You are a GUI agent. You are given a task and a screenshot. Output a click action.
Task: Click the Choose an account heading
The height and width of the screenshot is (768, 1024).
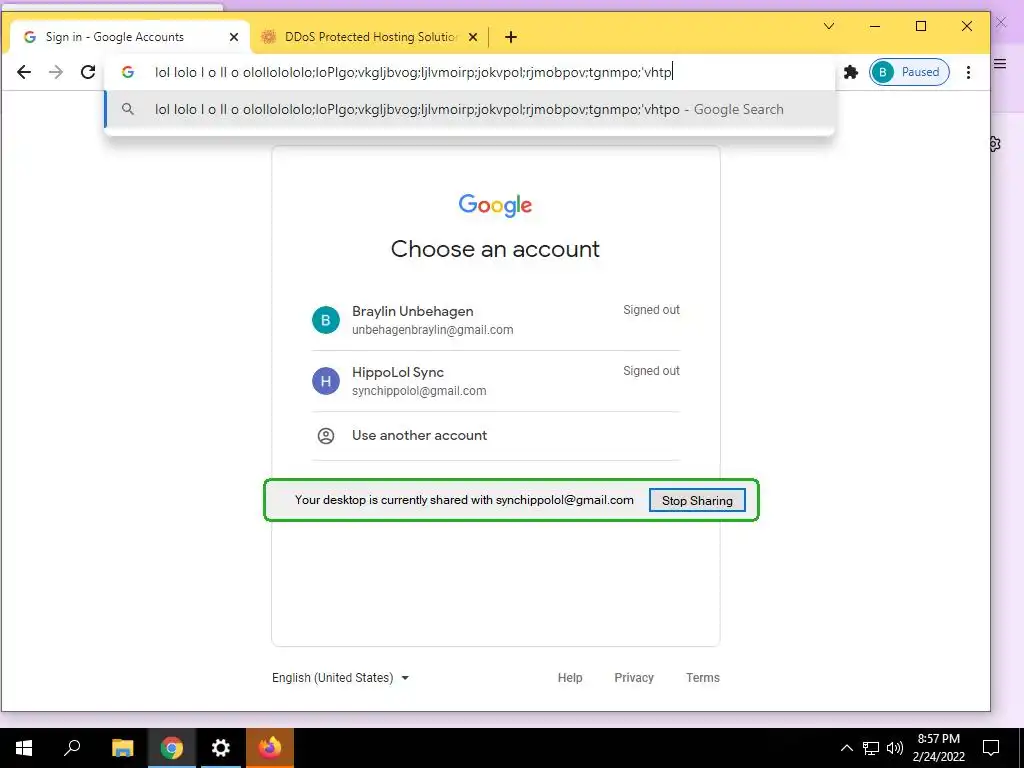495,249
